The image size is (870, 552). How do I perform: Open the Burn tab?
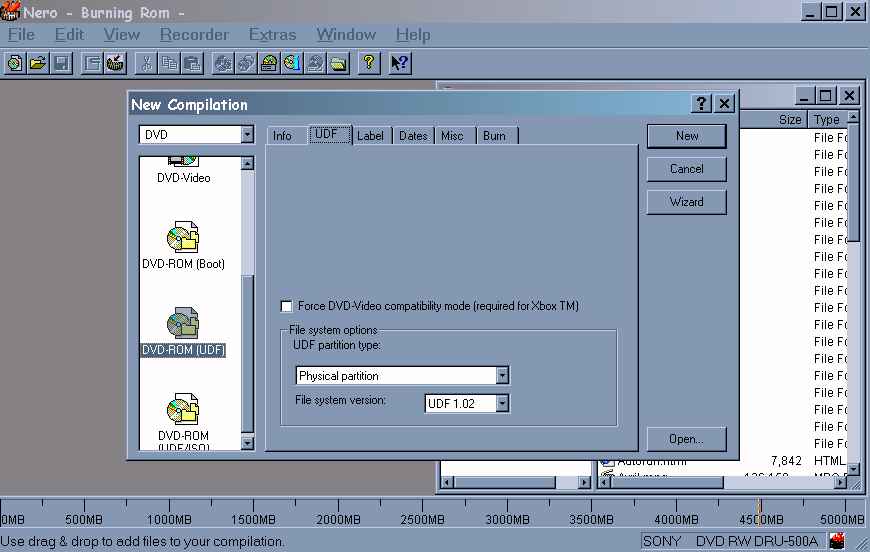coord(494,136)
